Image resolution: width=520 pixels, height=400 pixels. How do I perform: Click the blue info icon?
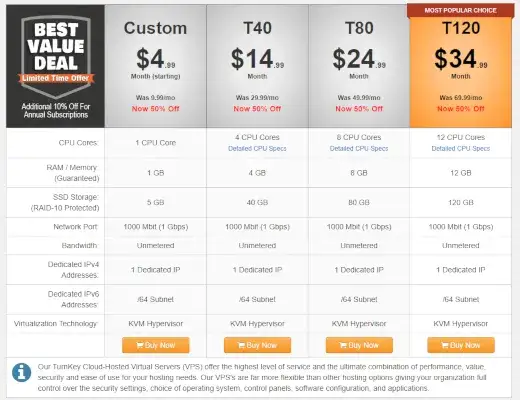[22, 372]
